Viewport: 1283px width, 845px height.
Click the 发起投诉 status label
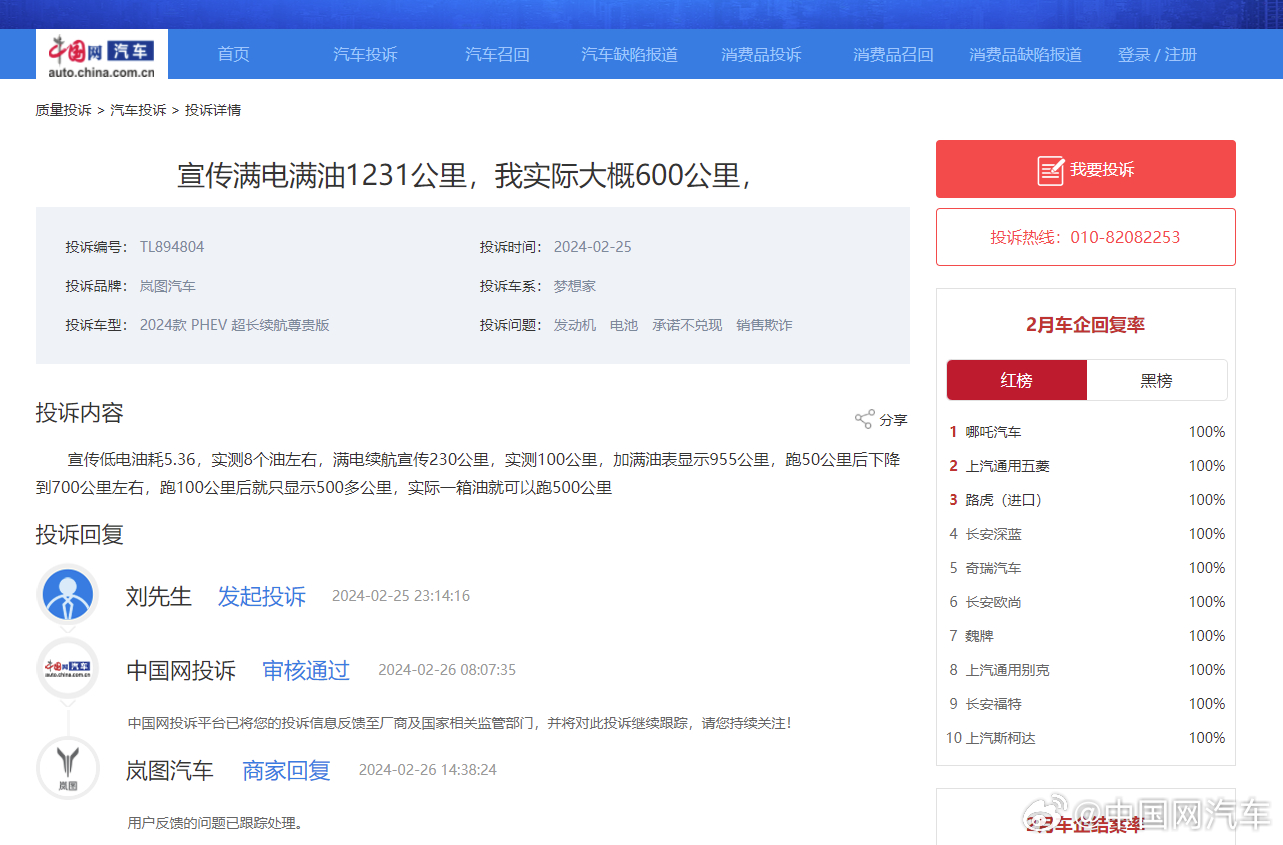pyautogui.click(x=262, y=596)
